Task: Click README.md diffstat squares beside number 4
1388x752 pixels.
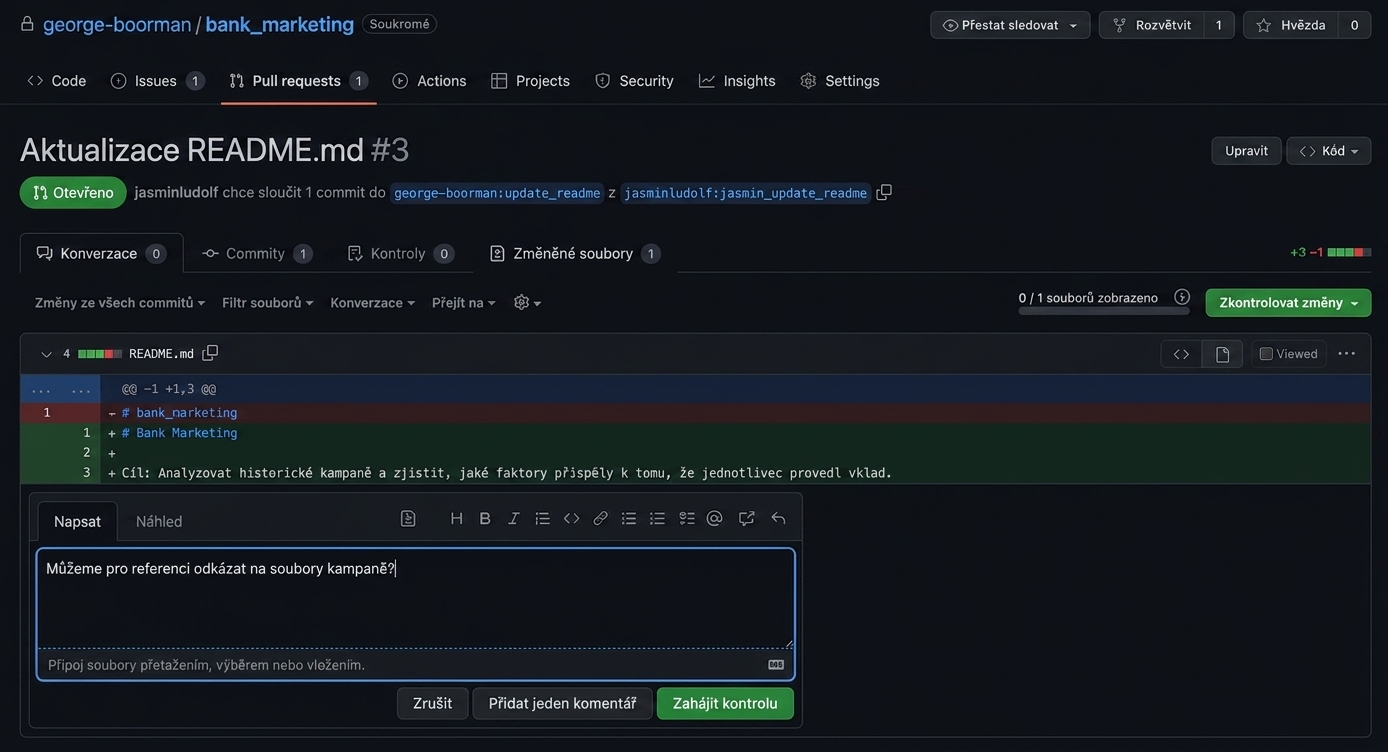Action: (100, 354)
